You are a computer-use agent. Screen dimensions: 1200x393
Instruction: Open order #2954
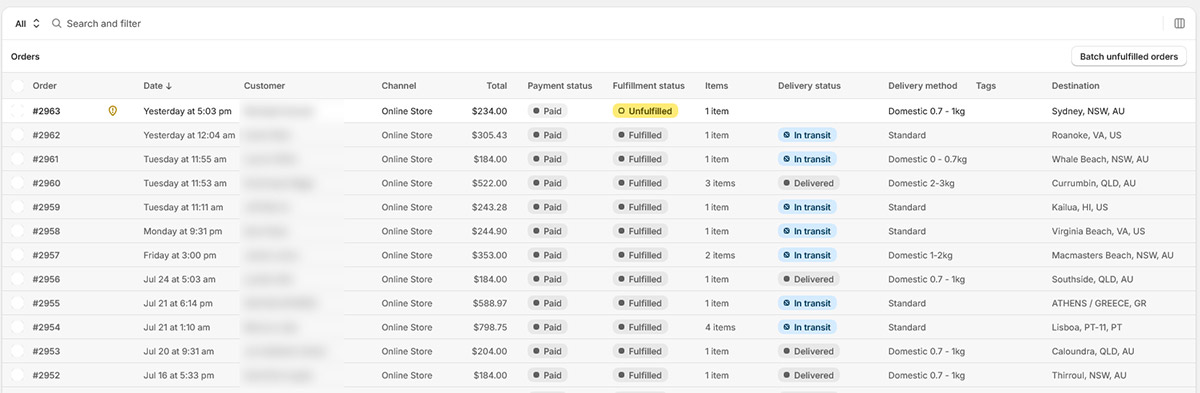click(46, 327)
